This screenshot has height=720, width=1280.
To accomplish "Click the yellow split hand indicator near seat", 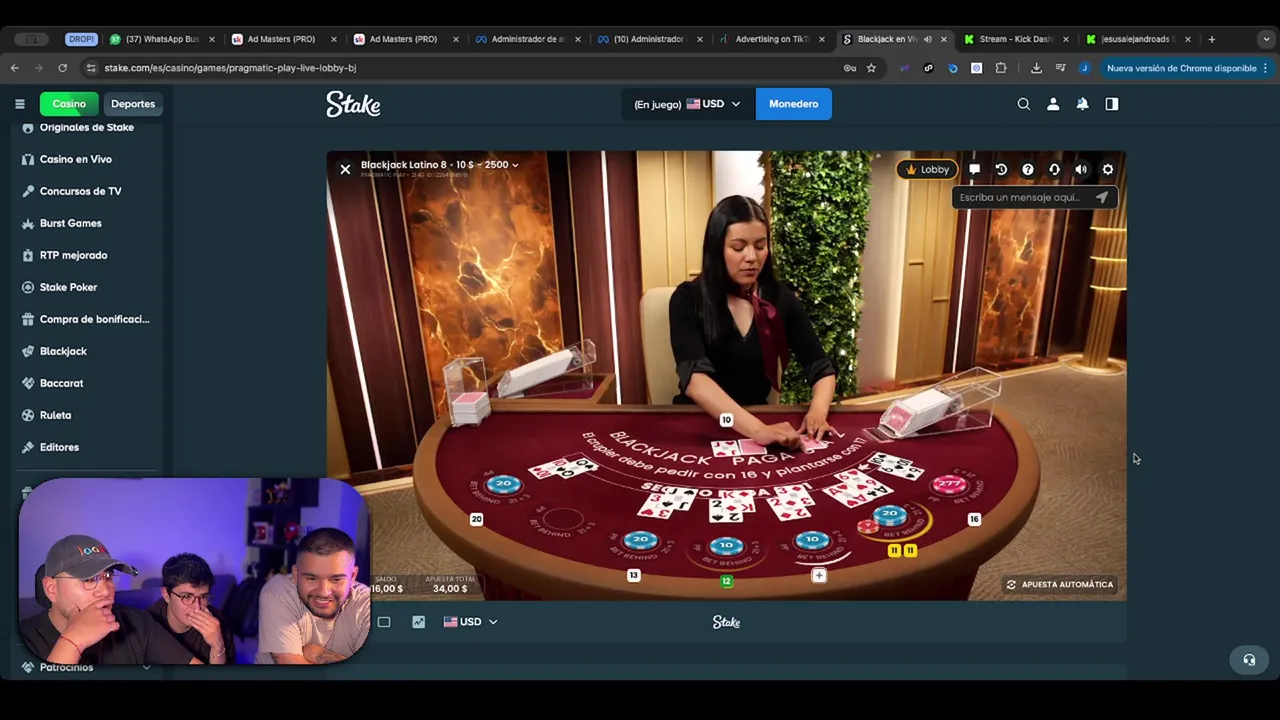I will [x=902, y=550].
